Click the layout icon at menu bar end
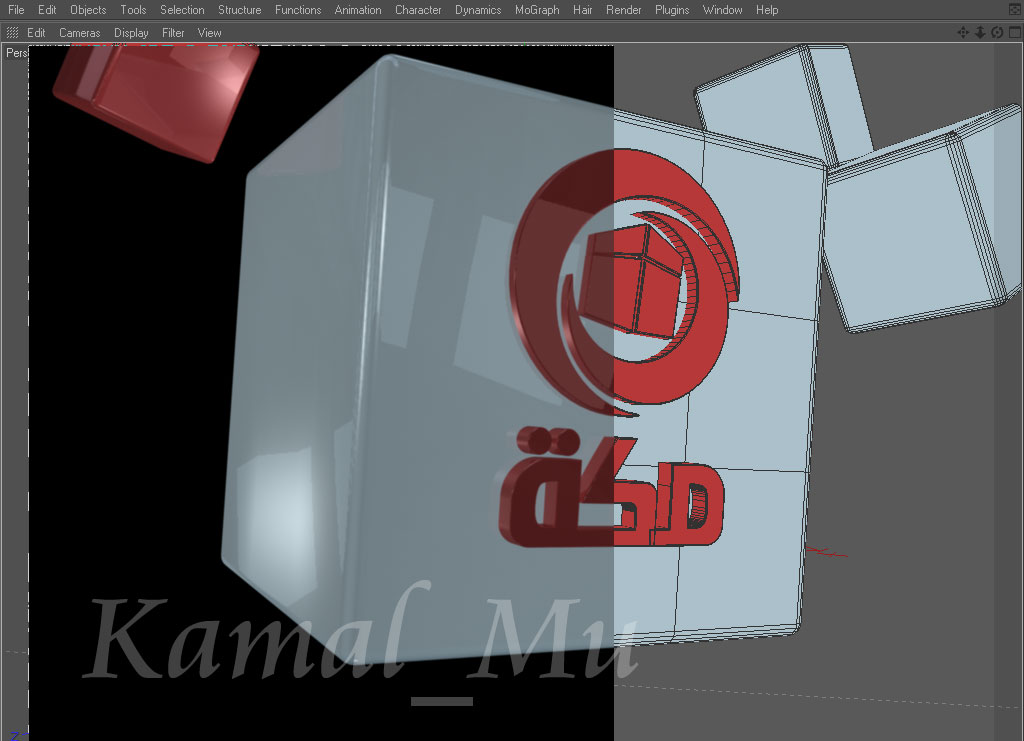1024x741 pixels. click(x=1015, y=10)
